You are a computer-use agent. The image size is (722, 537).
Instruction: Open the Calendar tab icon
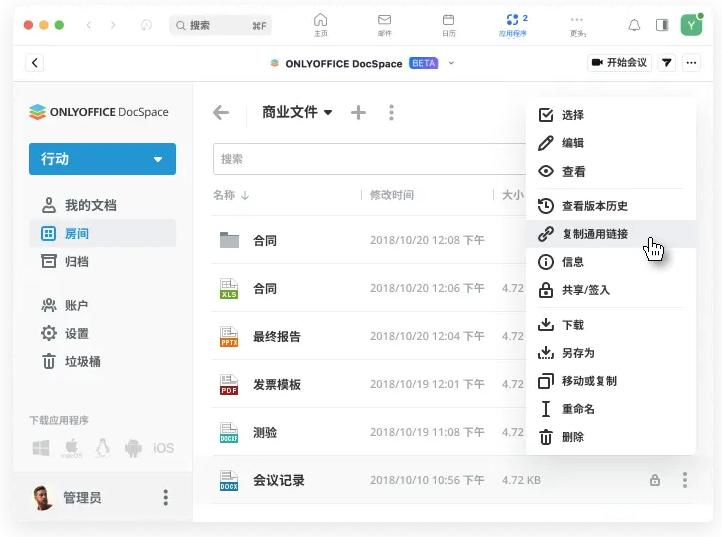pyautogui.click(x=448, y=25)
